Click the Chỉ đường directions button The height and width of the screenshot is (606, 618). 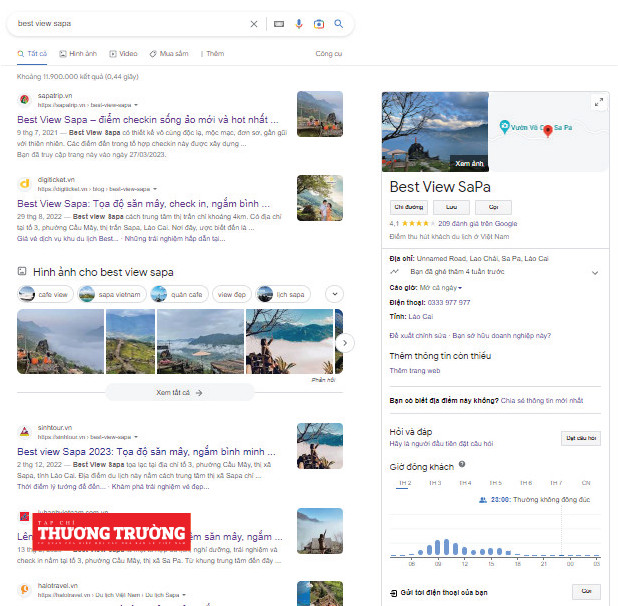407,206
